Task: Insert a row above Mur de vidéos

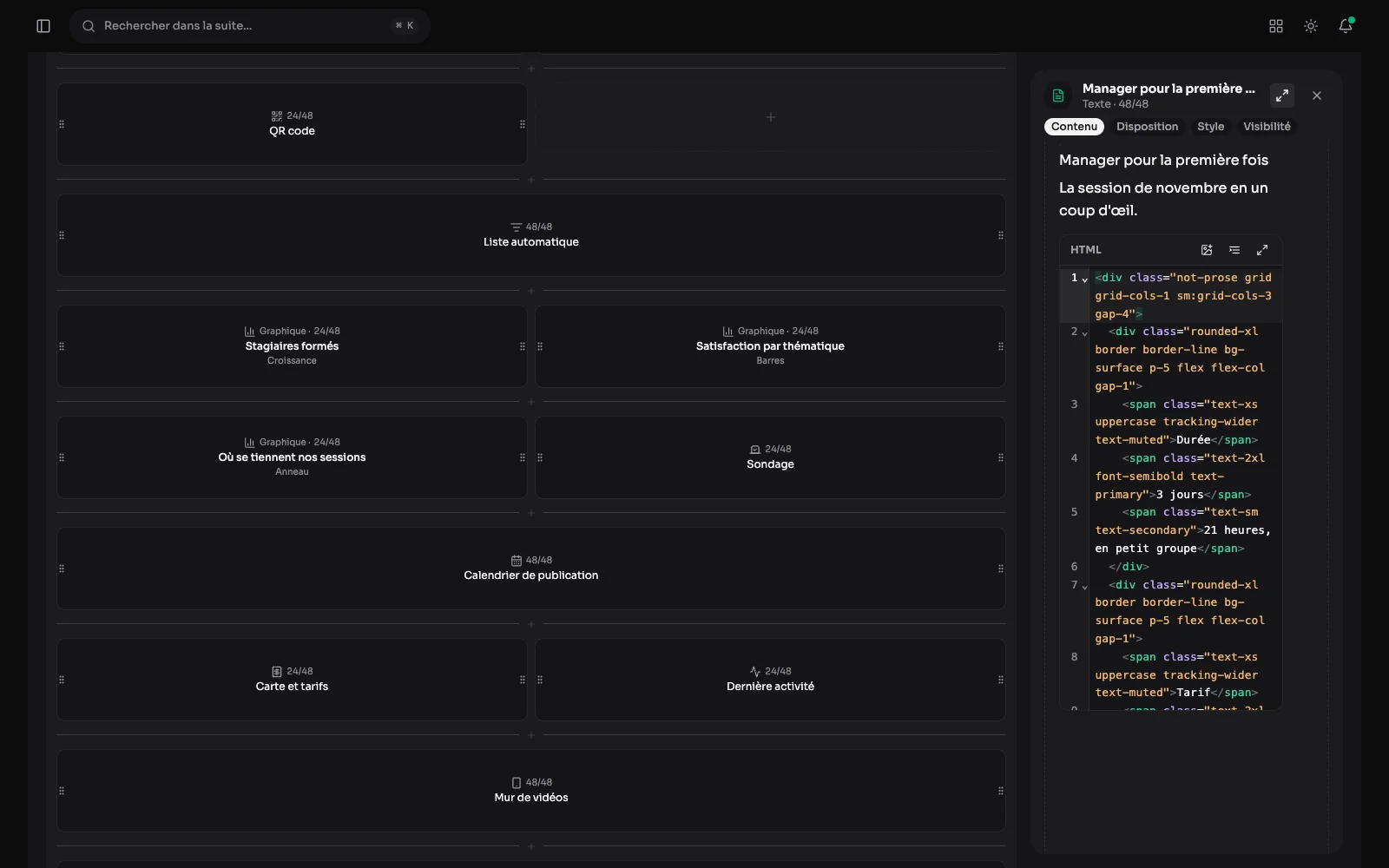Action: pos(531,735)
